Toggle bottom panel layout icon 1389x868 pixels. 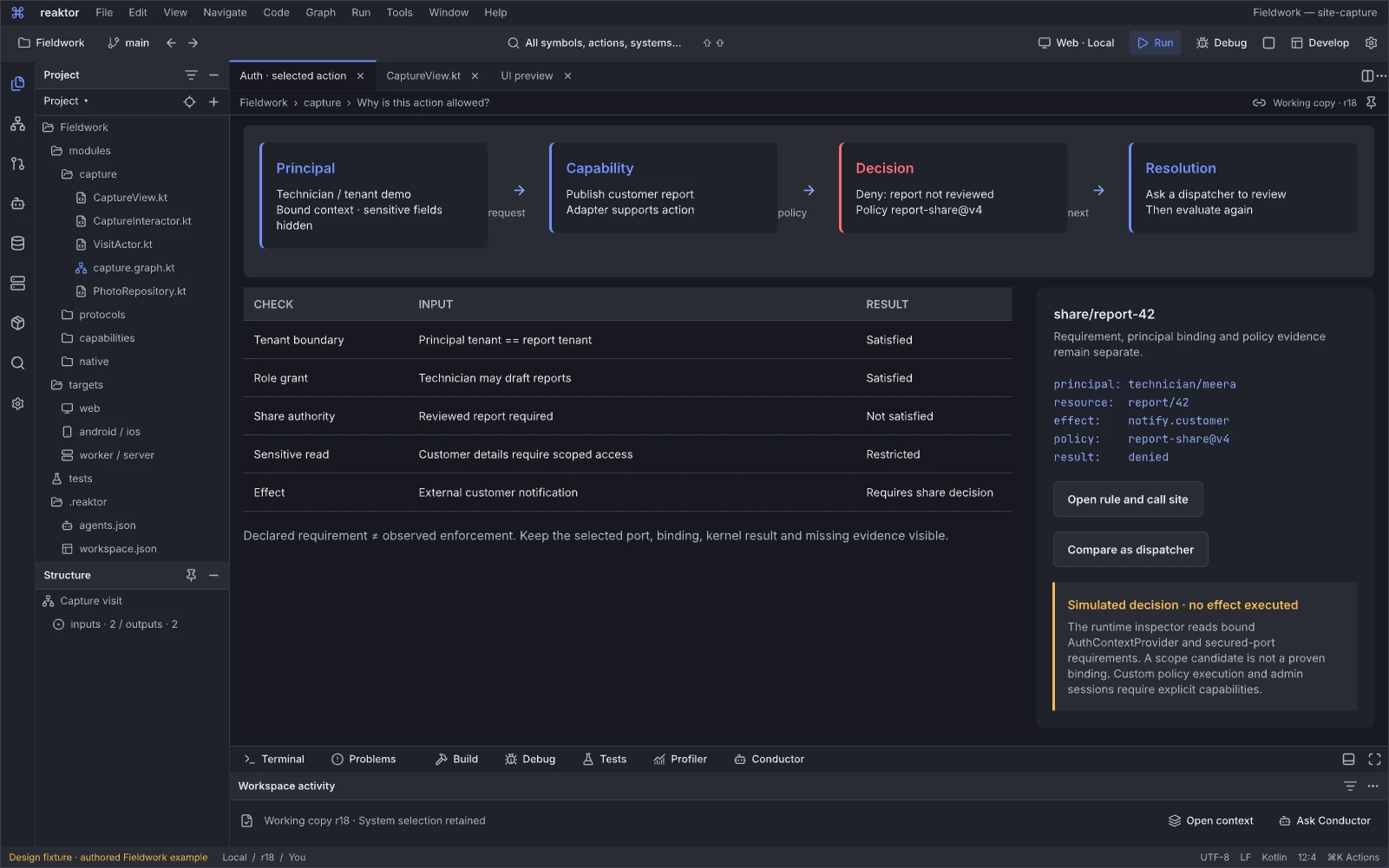click(x=1348, y=759)
